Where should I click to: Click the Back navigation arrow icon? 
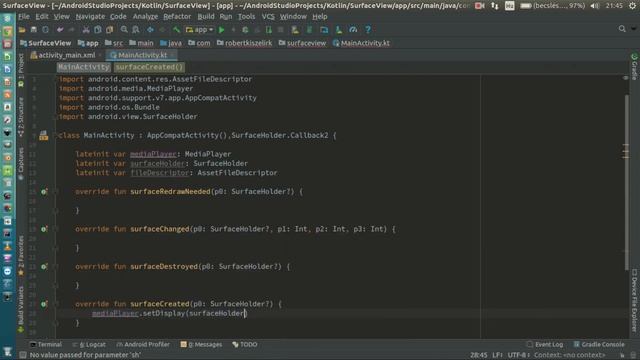[151, 30]
